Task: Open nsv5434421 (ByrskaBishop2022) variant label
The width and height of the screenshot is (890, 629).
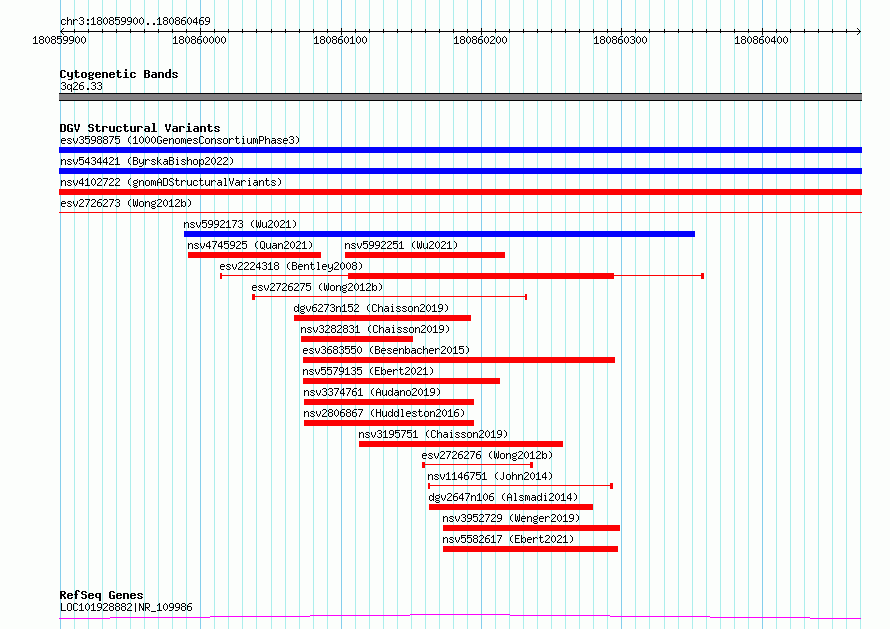Action: tap(147, 161)
